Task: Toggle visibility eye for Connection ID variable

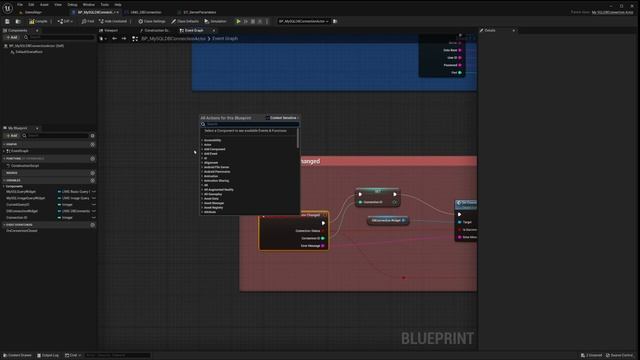Action: [x=93, y=218]
